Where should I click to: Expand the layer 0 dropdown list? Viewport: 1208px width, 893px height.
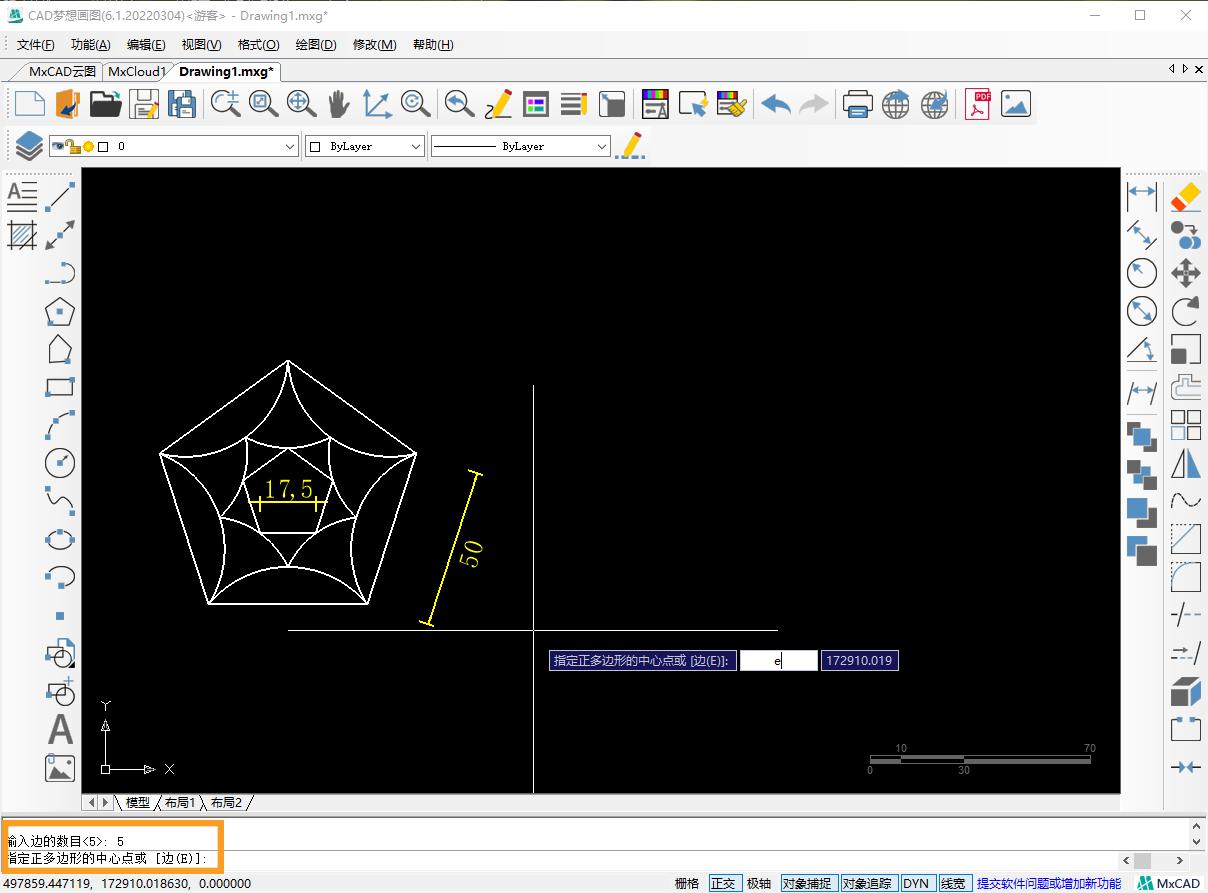[290, 146]
